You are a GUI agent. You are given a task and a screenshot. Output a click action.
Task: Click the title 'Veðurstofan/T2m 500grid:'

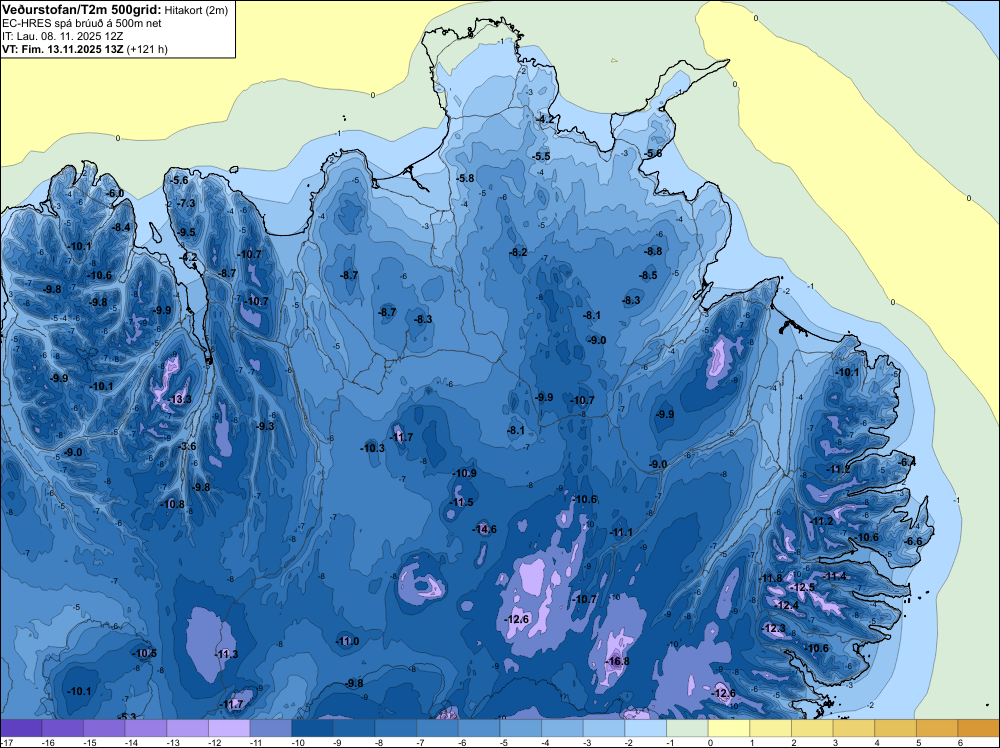pos(82,9)
